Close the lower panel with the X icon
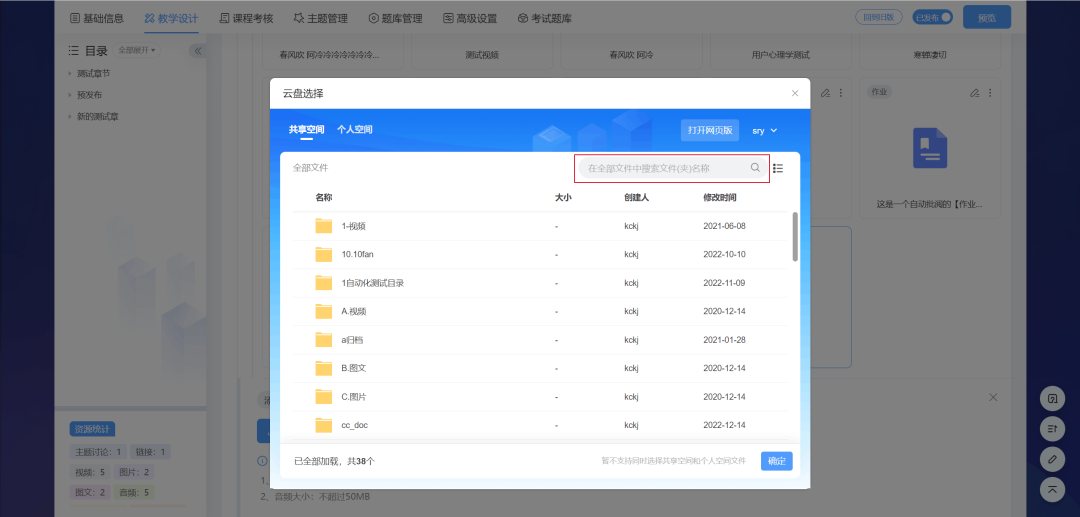Viewport: 1080px width, 517px height. pyautogui.click(x=993, y=397)
